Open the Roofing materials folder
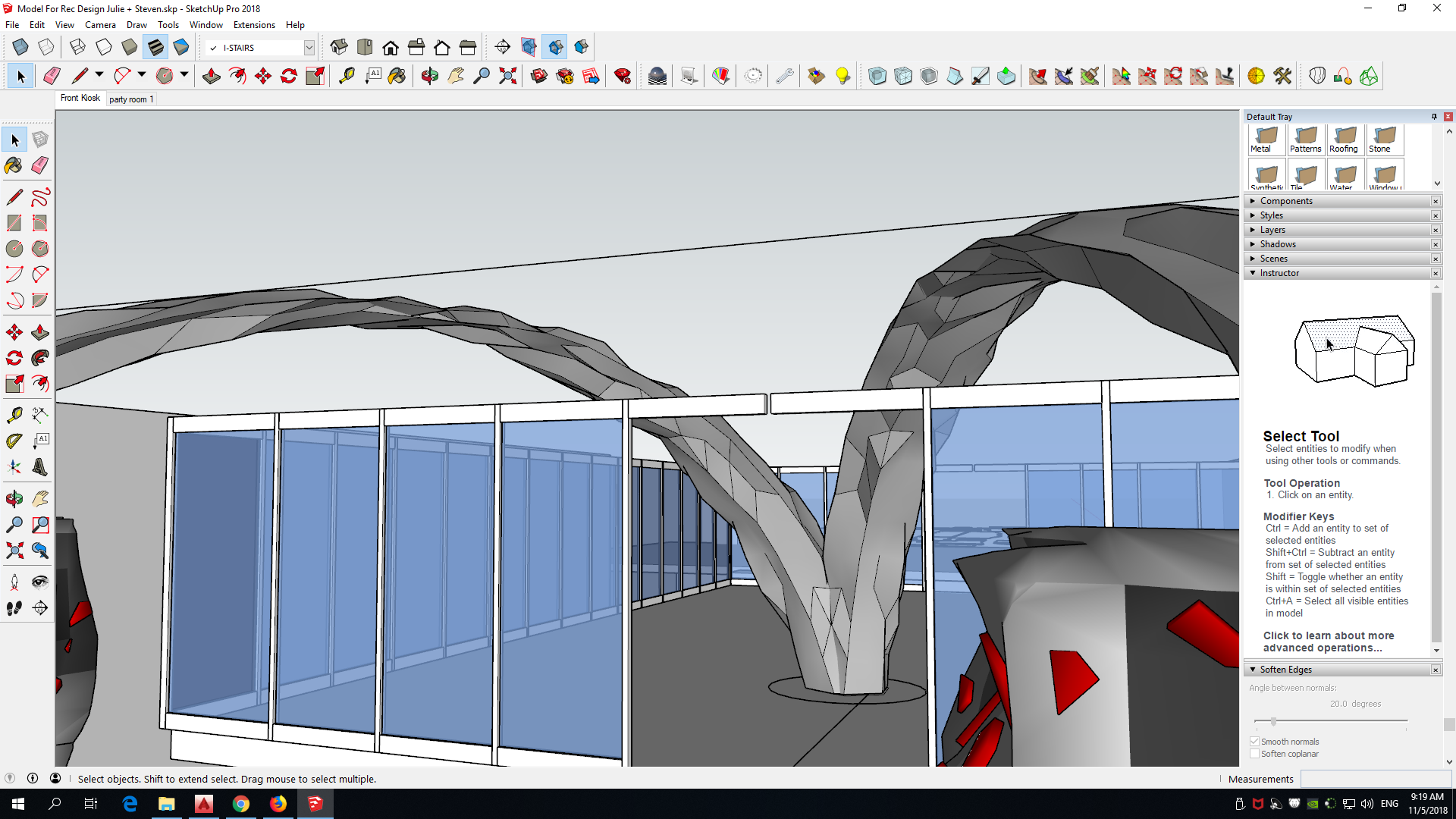This screenshot has width=1456, height=819. tap(1345, 140)
